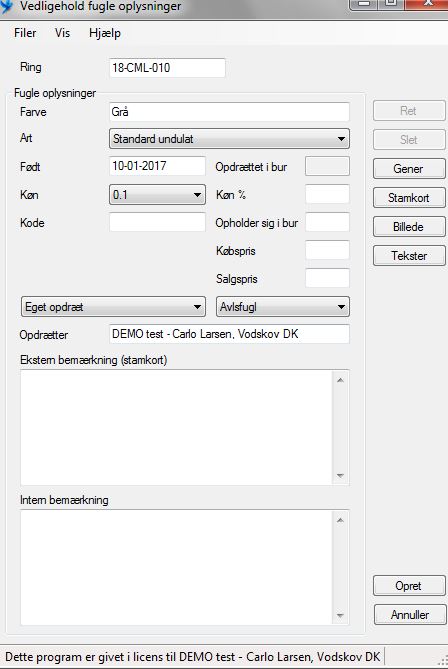Click the Født date field
This screenshot has height=669, width=448.
157,166
